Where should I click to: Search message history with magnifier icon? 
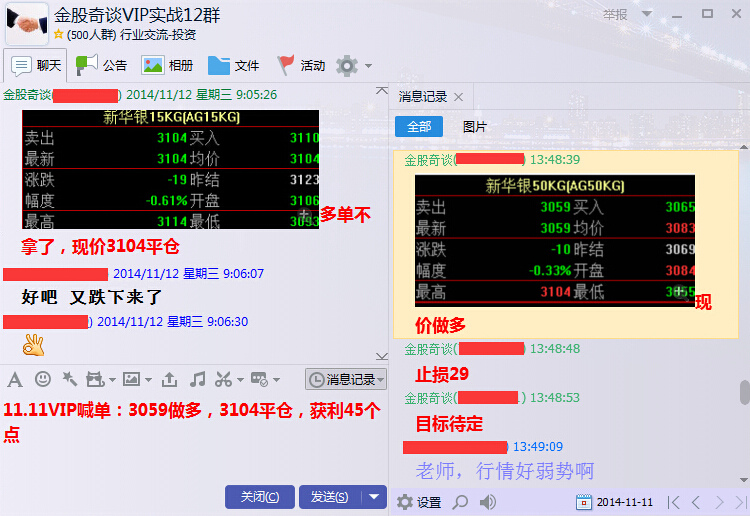(x=460, y=502)
